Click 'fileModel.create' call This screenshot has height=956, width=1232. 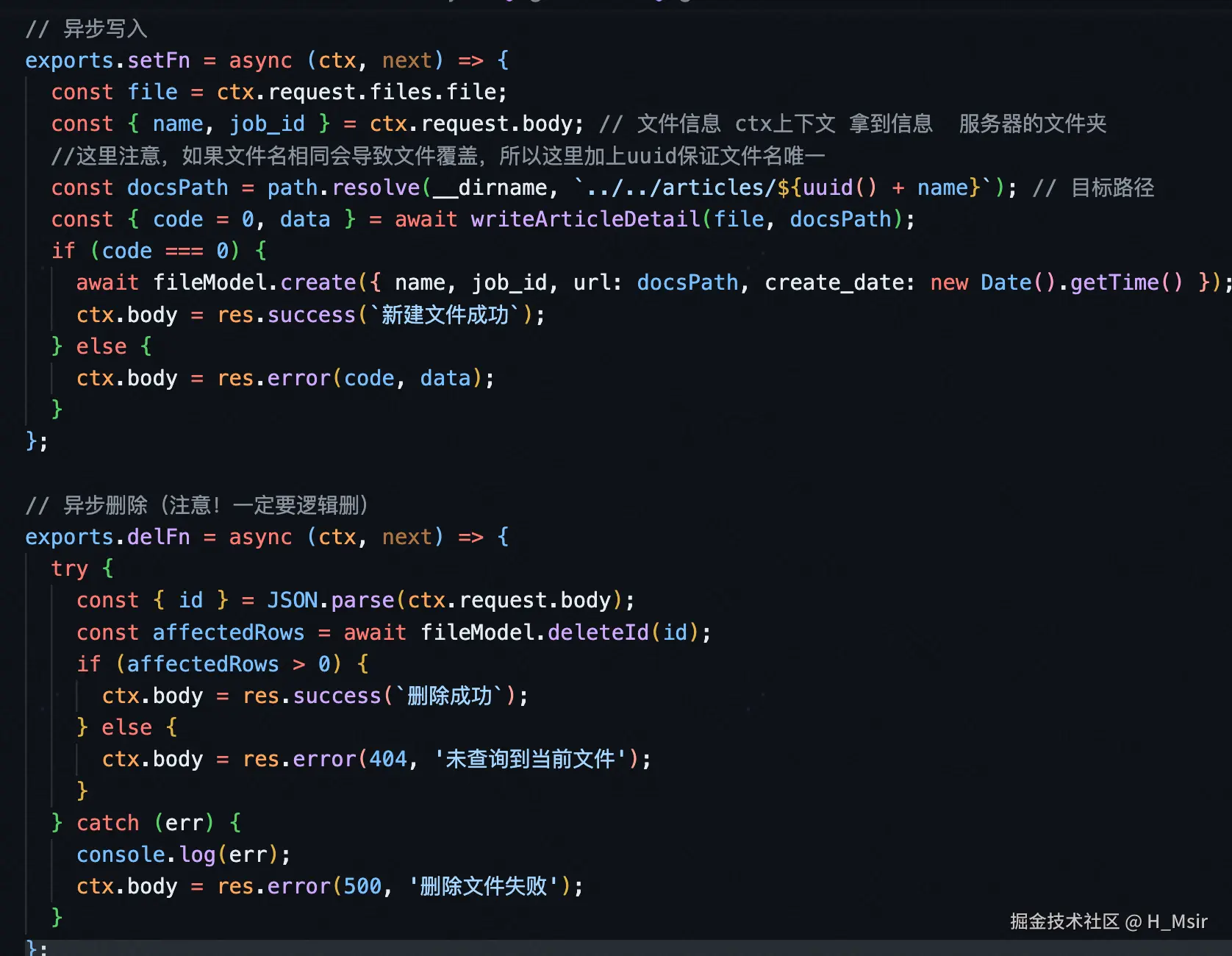click(254, 282)
